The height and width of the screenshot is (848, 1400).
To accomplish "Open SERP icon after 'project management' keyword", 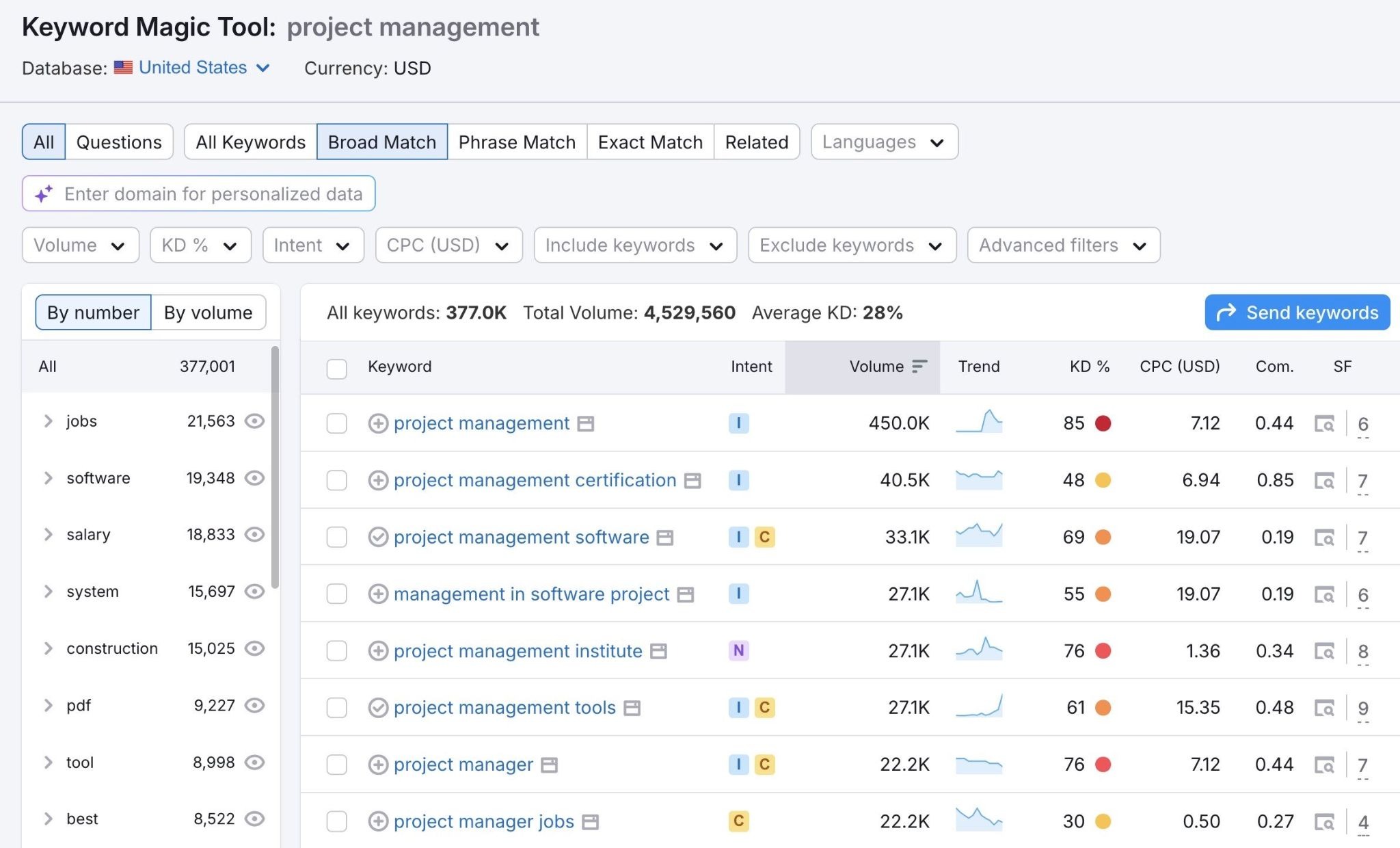I will (585, 424).
